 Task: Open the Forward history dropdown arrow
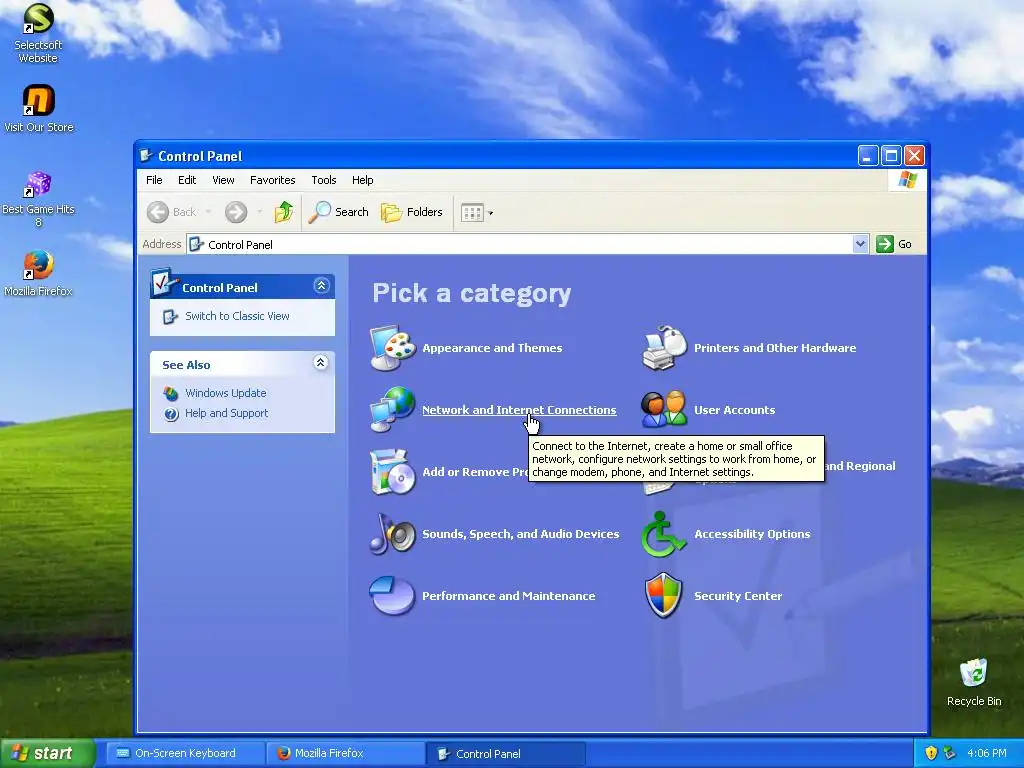click(259, 212)
